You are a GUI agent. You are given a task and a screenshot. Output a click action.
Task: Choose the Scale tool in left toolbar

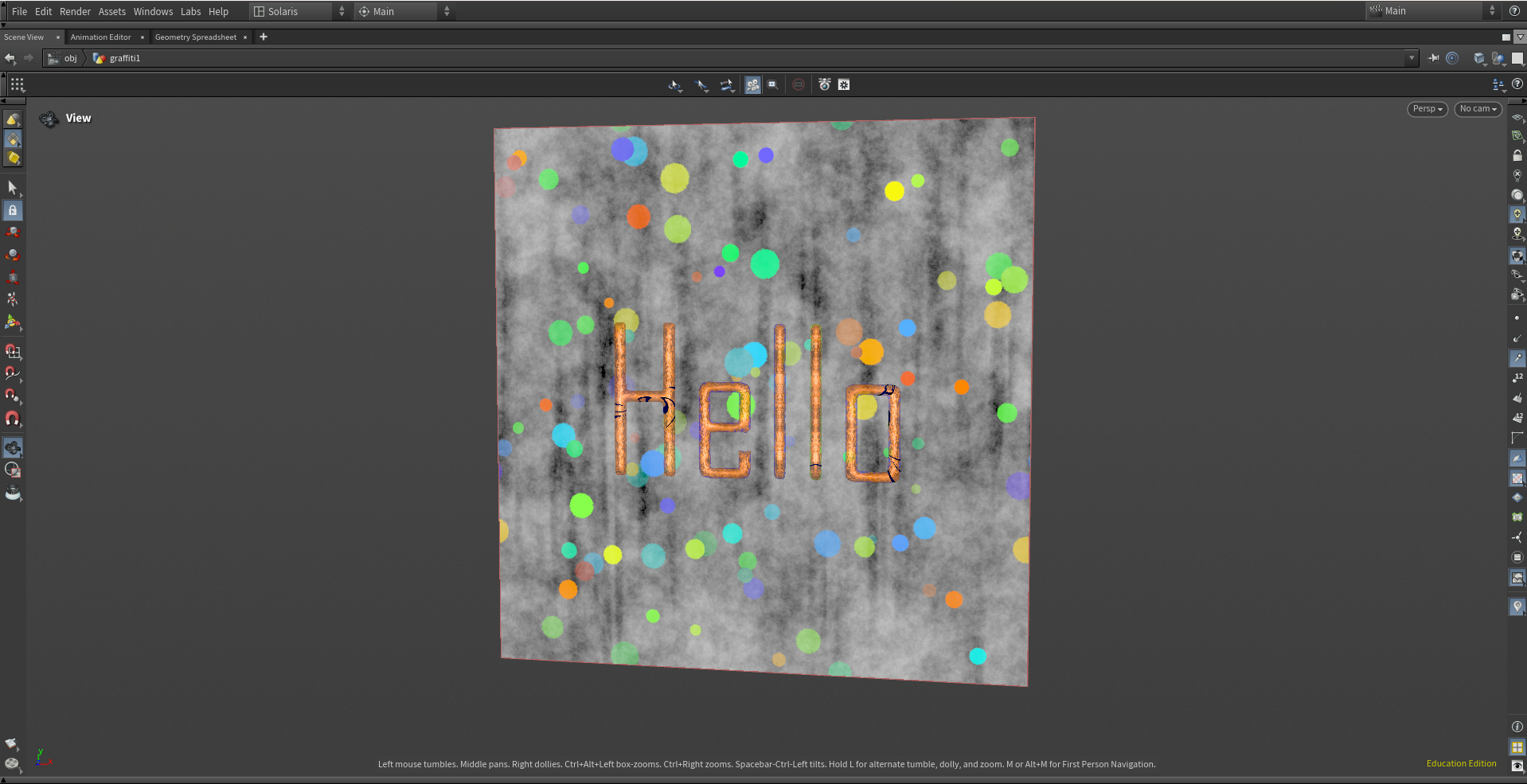pyautogui.click(x=12, y=277)
